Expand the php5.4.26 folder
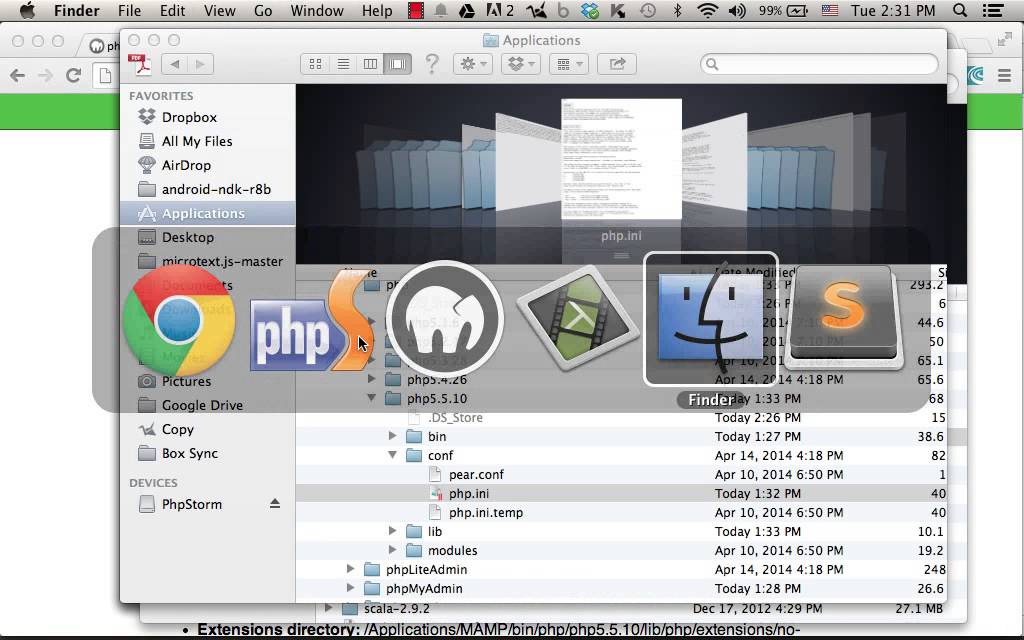This screenshot has width=1024, height=640. (x=372, y=379)
